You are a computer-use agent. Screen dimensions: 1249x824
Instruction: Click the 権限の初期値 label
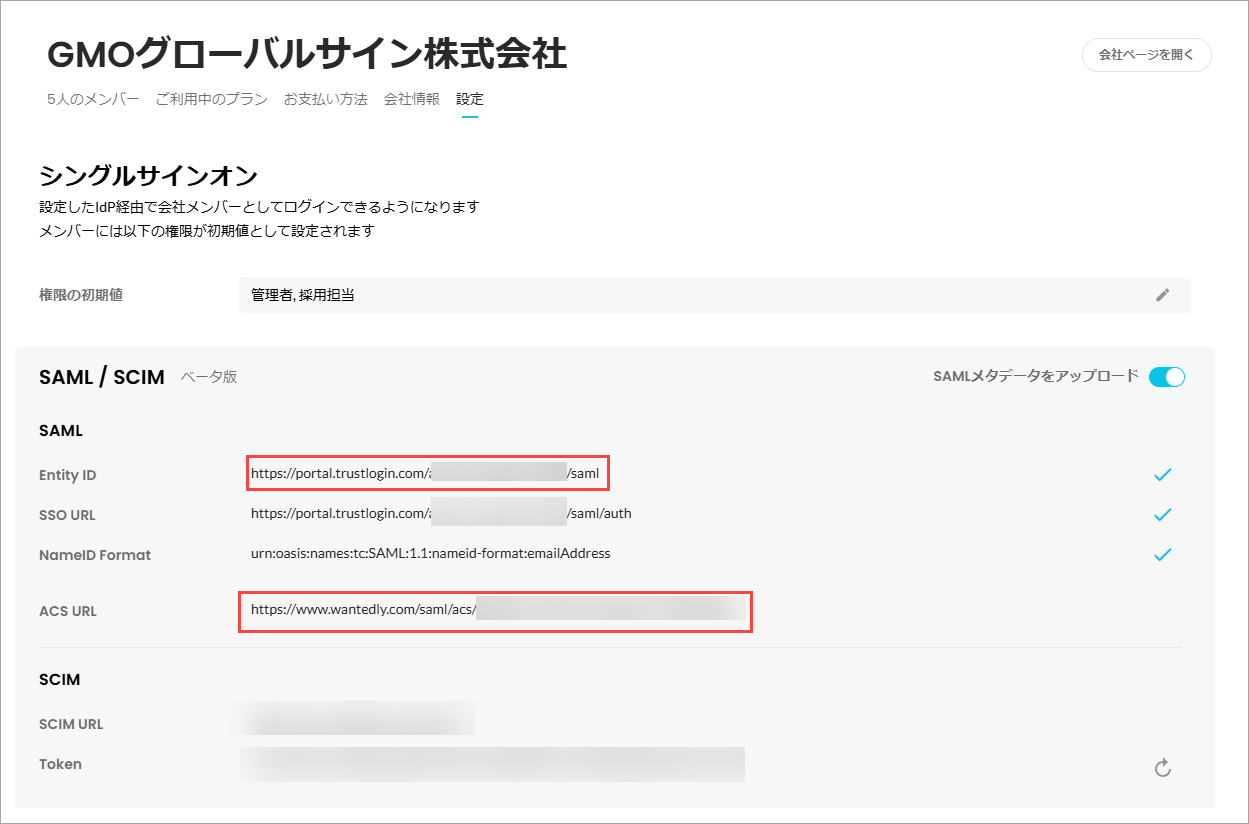[81, 295]
